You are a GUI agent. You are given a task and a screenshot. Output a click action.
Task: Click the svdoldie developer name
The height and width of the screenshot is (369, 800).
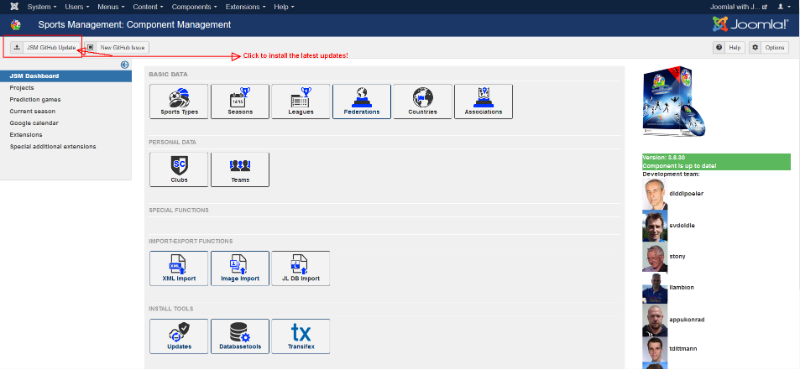click(682, 225)
